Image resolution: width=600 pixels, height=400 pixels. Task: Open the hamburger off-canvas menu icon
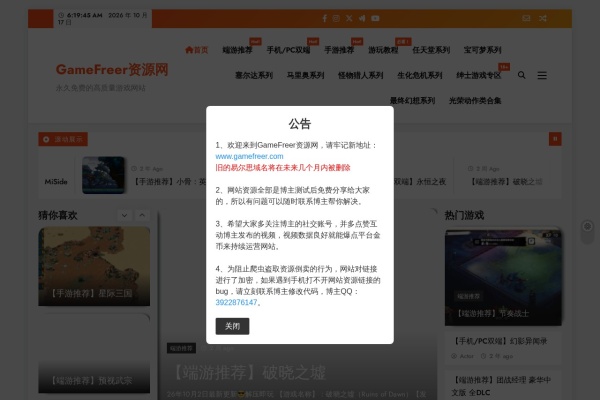(x=542, y=75)
